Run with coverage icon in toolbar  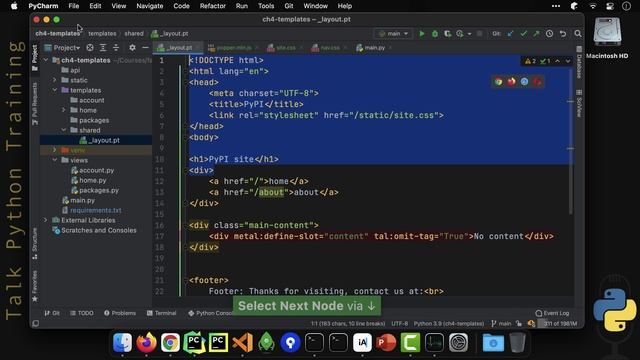click(447, 33)
